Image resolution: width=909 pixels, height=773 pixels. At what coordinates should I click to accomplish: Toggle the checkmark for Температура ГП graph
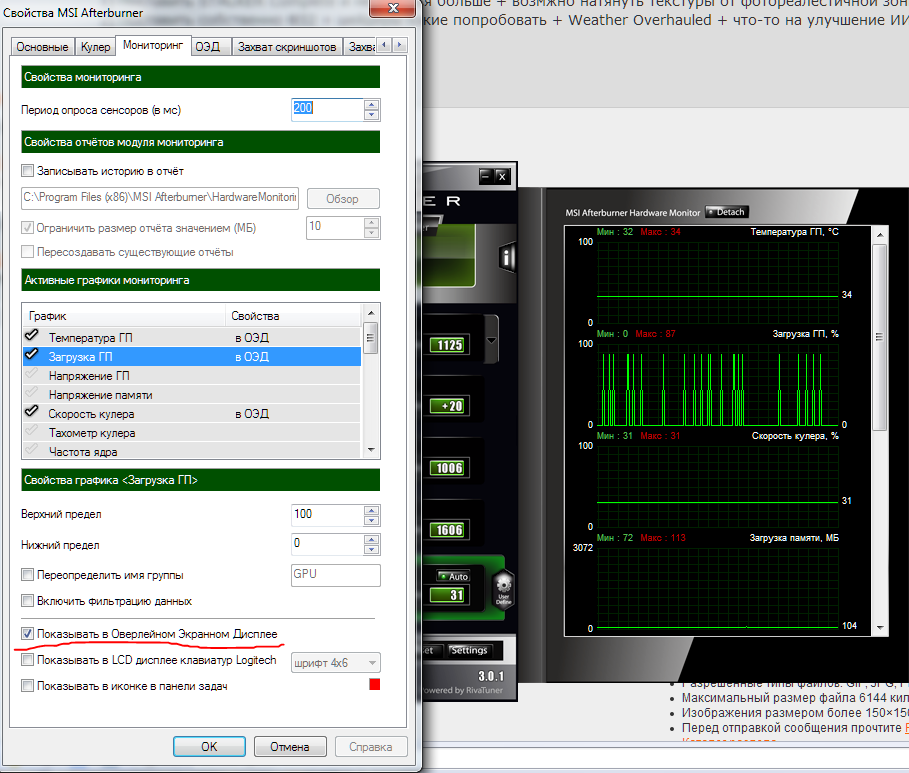[x=31, y=336]
